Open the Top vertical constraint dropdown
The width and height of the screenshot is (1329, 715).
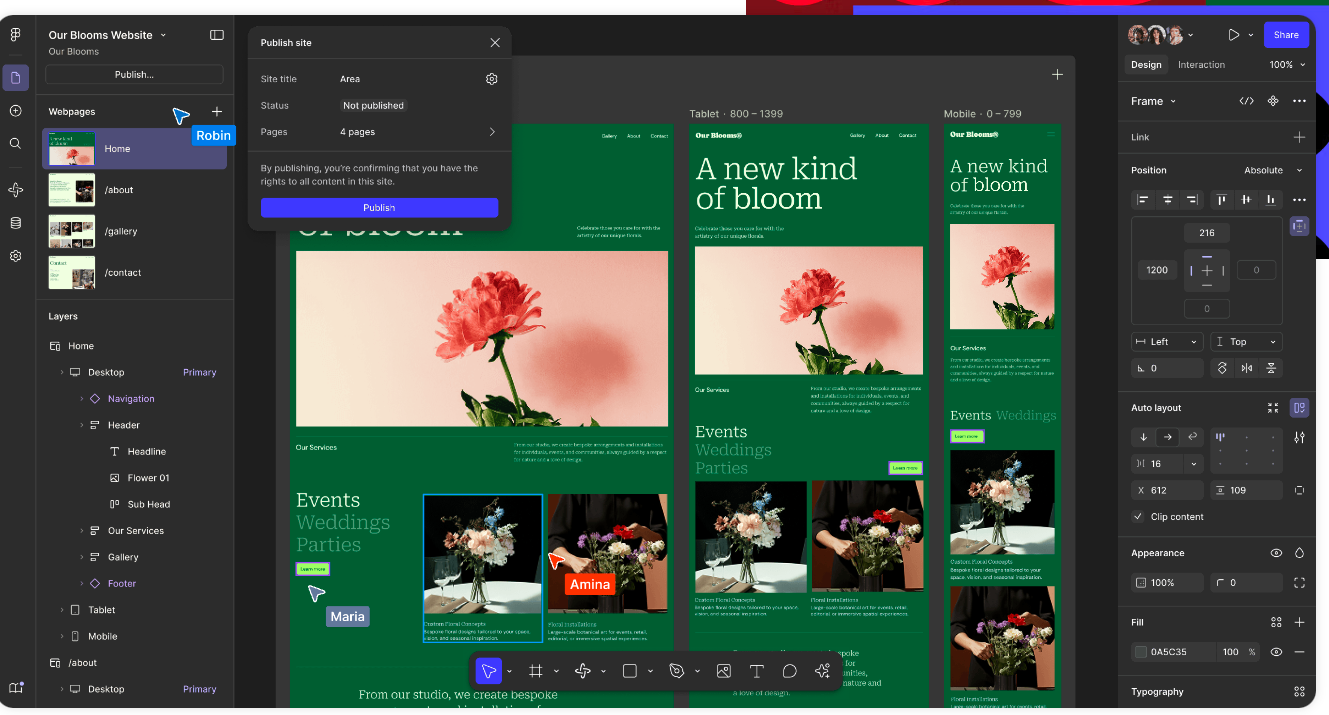pos(1246,342)
